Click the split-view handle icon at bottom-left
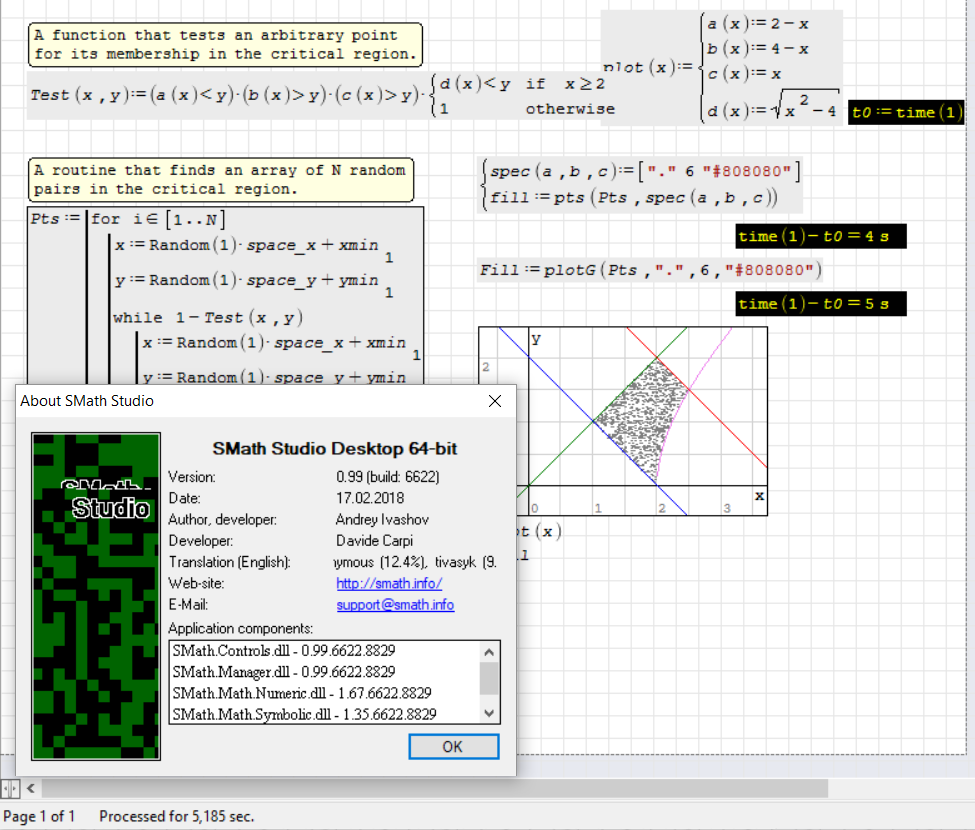This screenshot has width=975, height=830. [10, 789]
